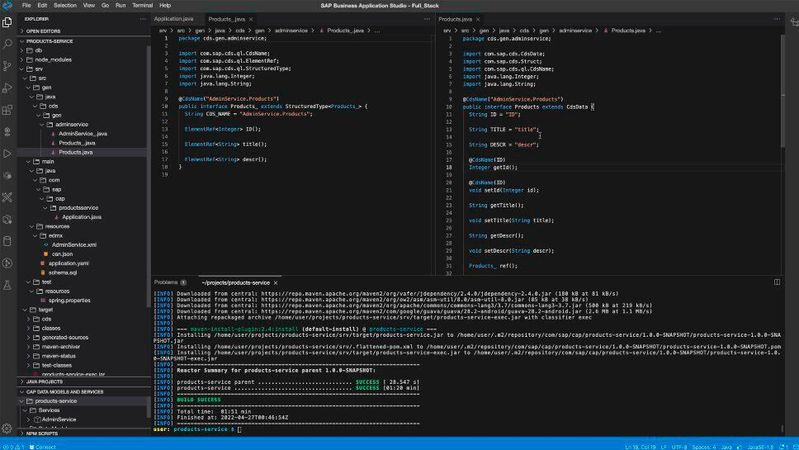Click errors and warnings count in status bar
This screenshot has height=450, width=799.
tap(14, 447)
